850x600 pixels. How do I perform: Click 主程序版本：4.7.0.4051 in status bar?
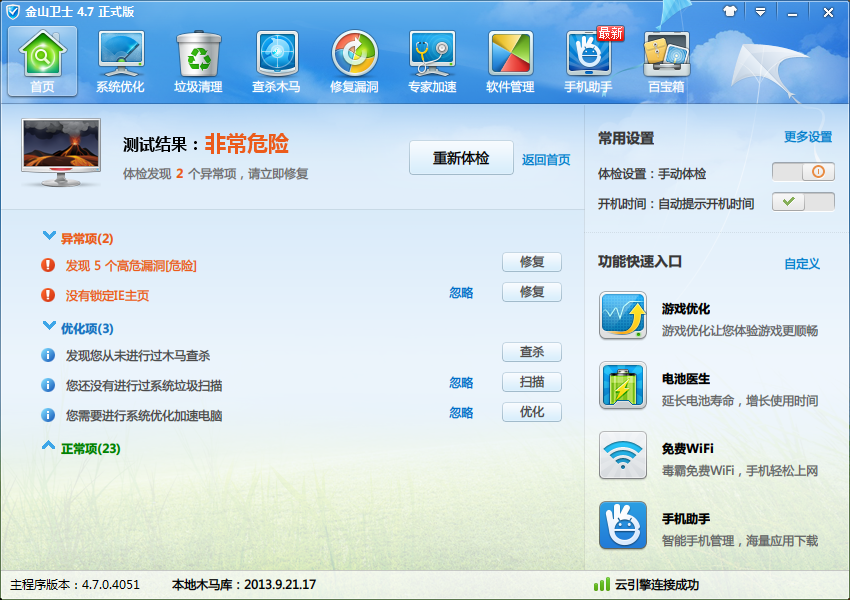click(75, 585)
